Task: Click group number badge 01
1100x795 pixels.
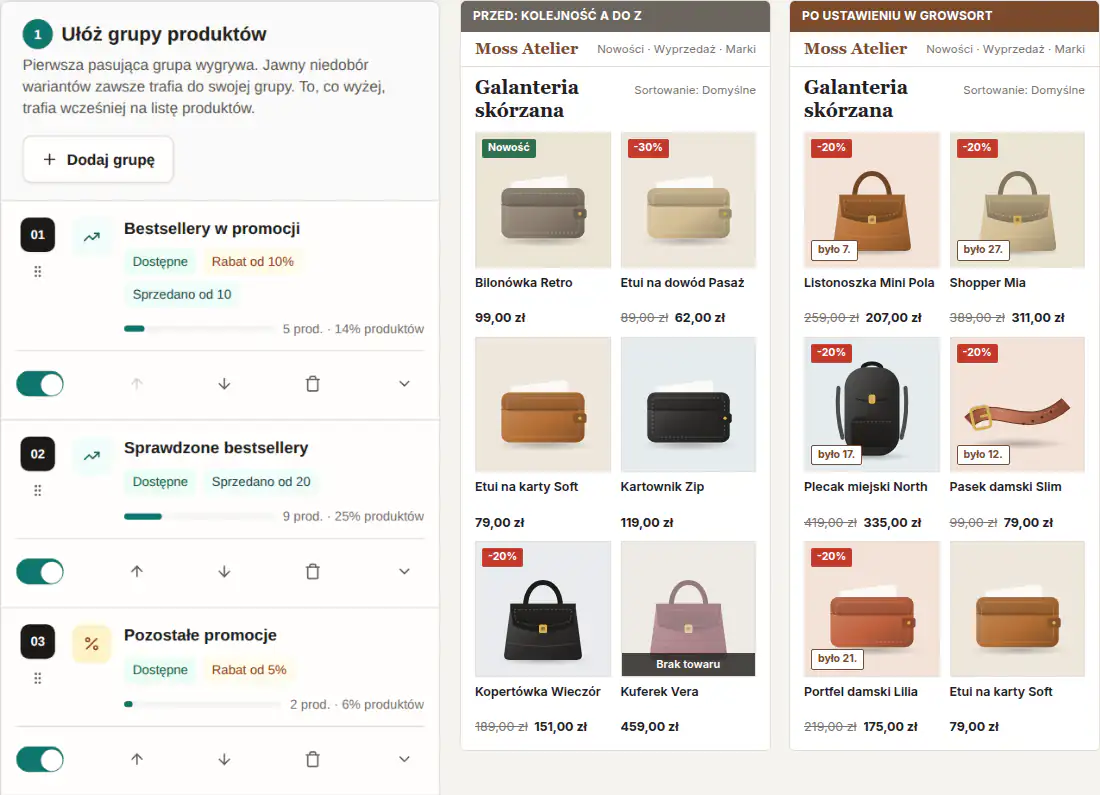Action: pos(38,235)
